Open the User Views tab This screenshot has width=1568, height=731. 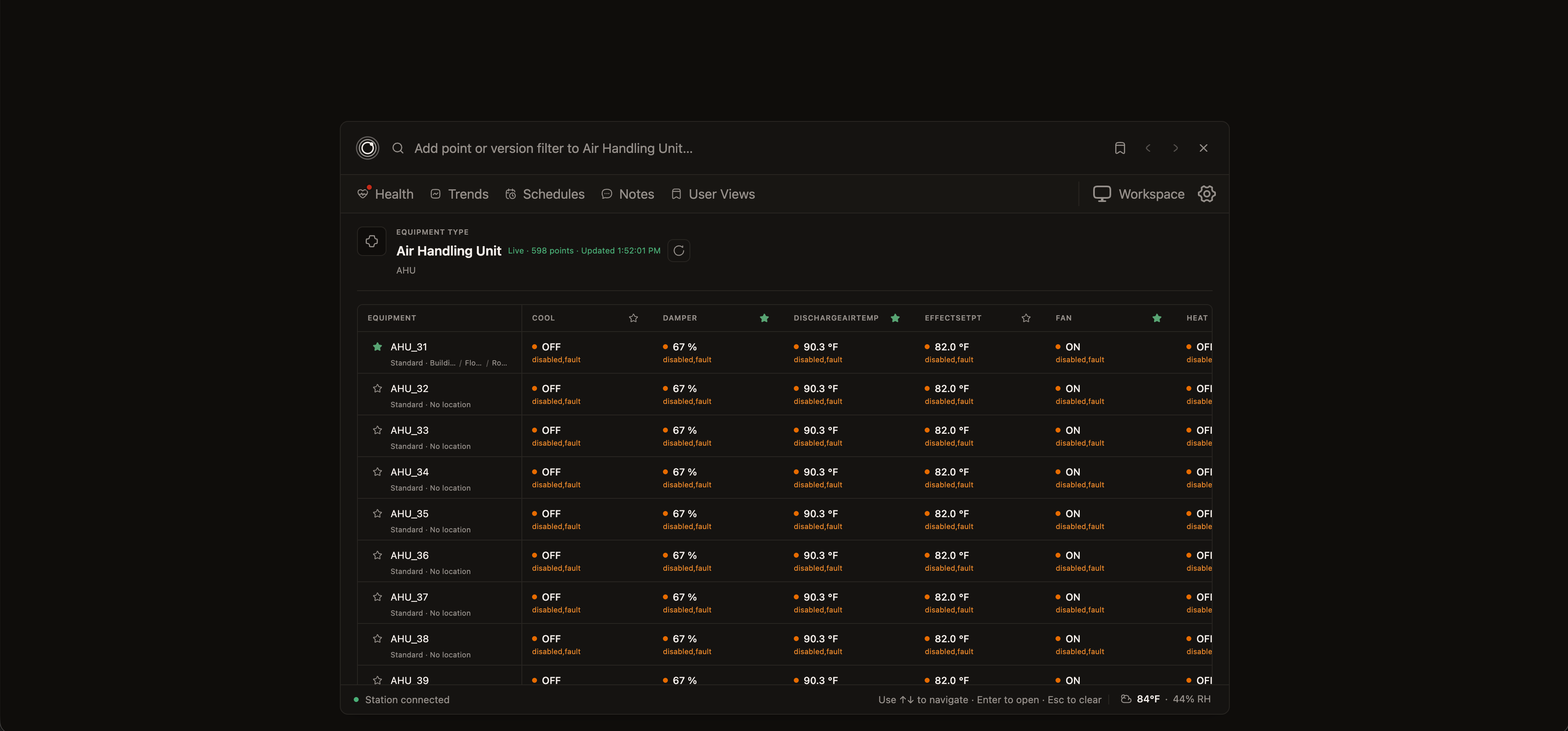713,193
